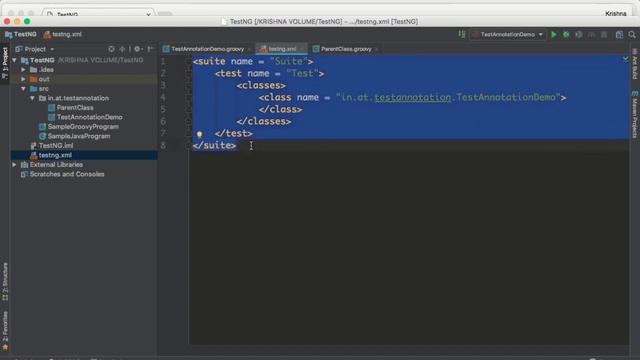Click the </classes> closing tag
Viewport: 640px width, 360px height.
pos(264,122)
